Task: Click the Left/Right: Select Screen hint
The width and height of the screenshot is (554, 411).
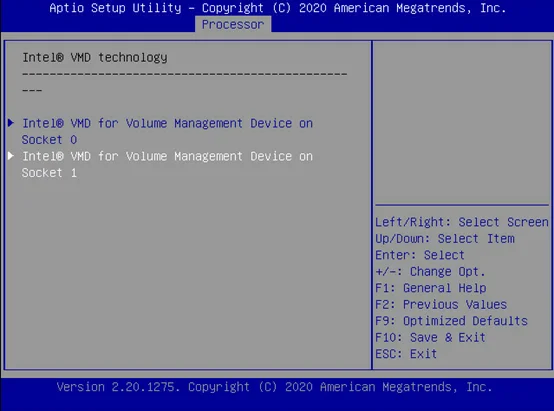Action: pyautogui.click(x=462, y=222)
